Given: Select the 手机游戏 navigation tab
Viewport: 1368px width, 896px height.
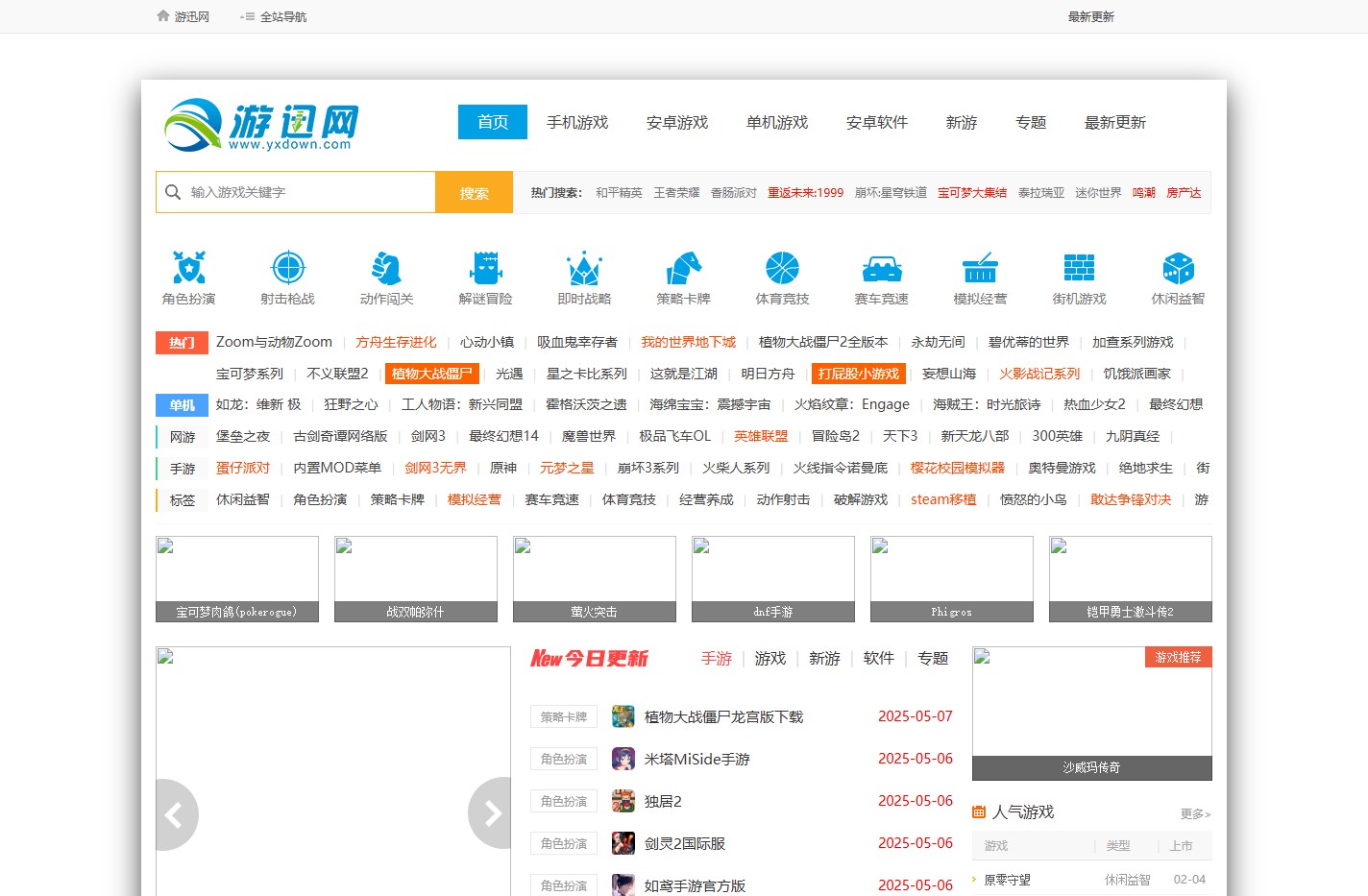Looking at the screenshot, I should pos(577,122).
